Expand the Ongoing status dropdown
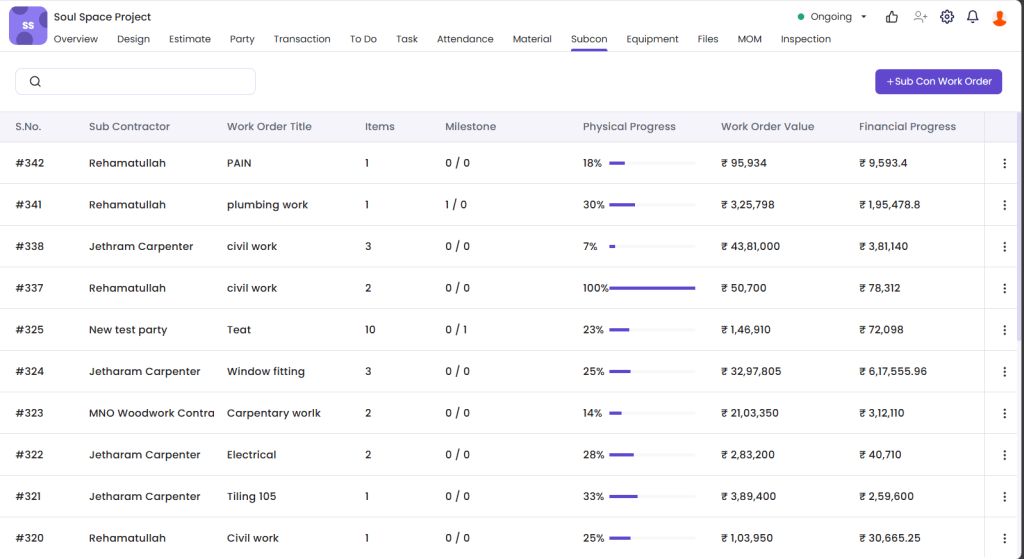The image size is (1024, 559). (864, 17)
